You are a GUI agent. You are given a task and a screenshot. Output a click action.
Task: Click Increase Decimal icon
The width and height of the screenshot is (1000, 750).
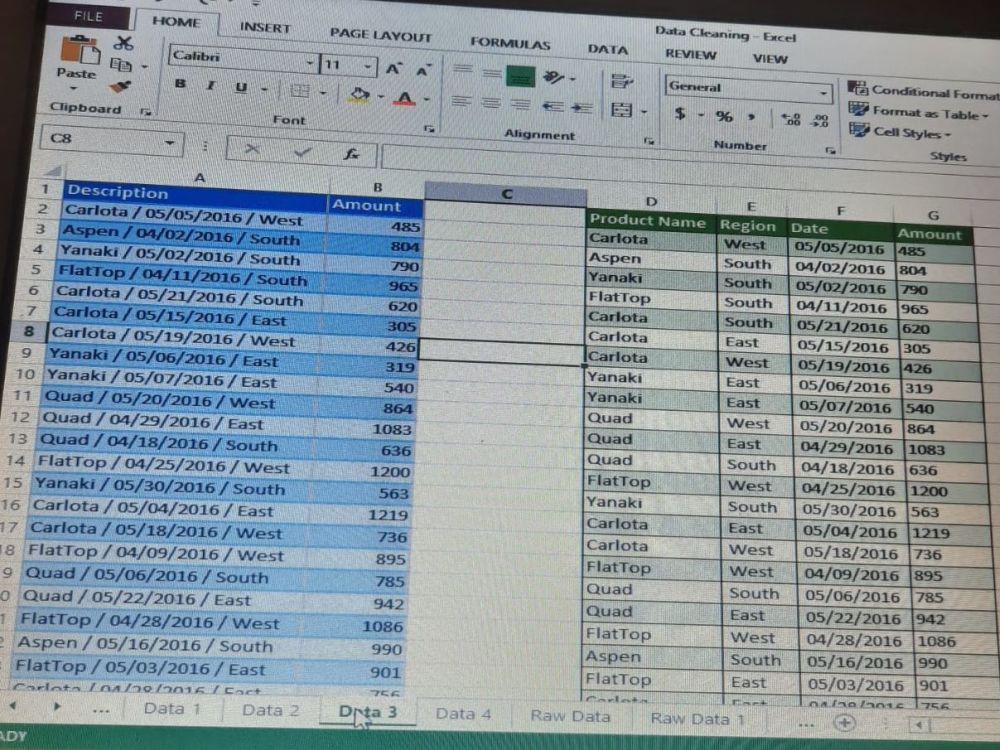[791, 119]
